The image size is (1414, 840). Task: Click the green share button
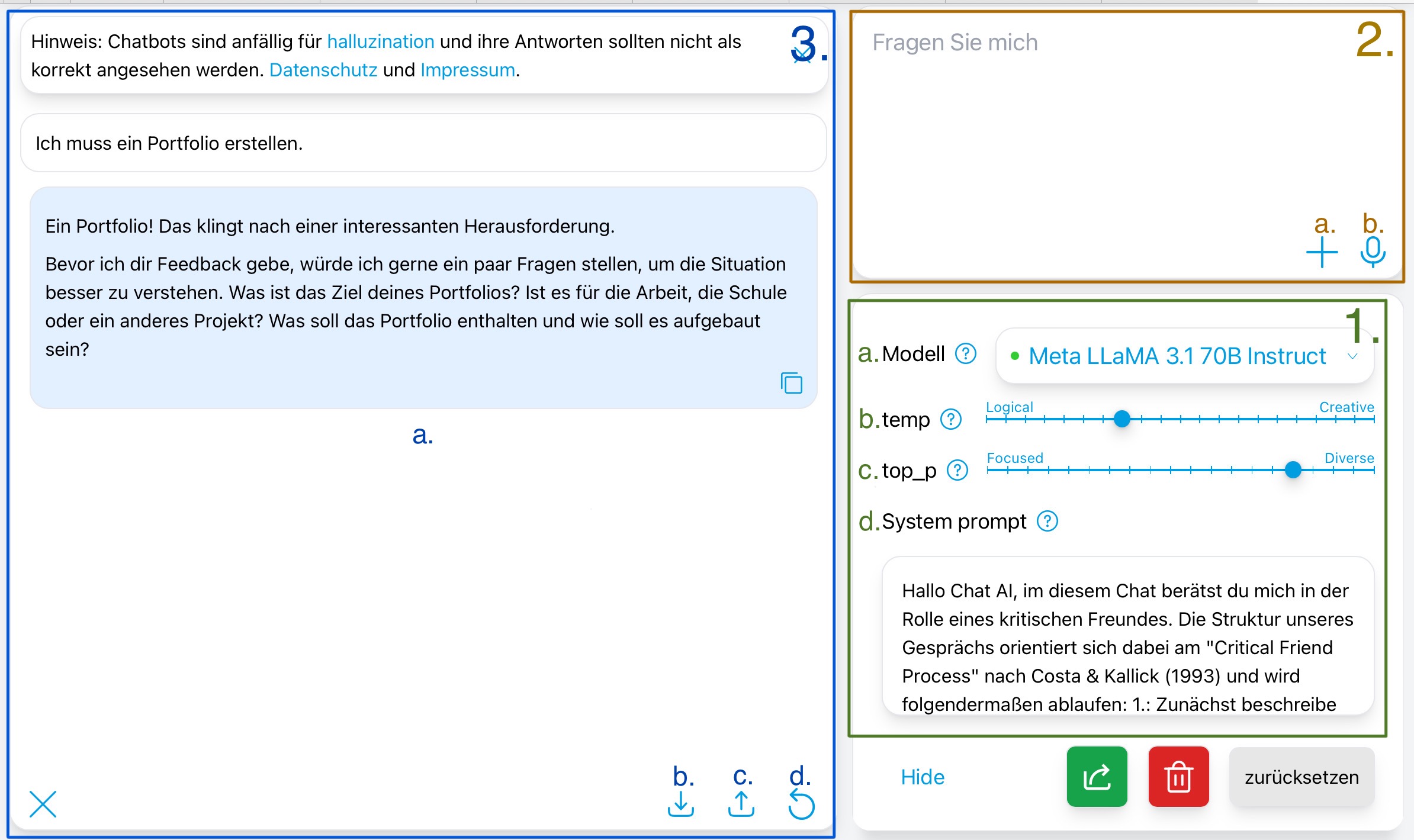[1097, 777]
